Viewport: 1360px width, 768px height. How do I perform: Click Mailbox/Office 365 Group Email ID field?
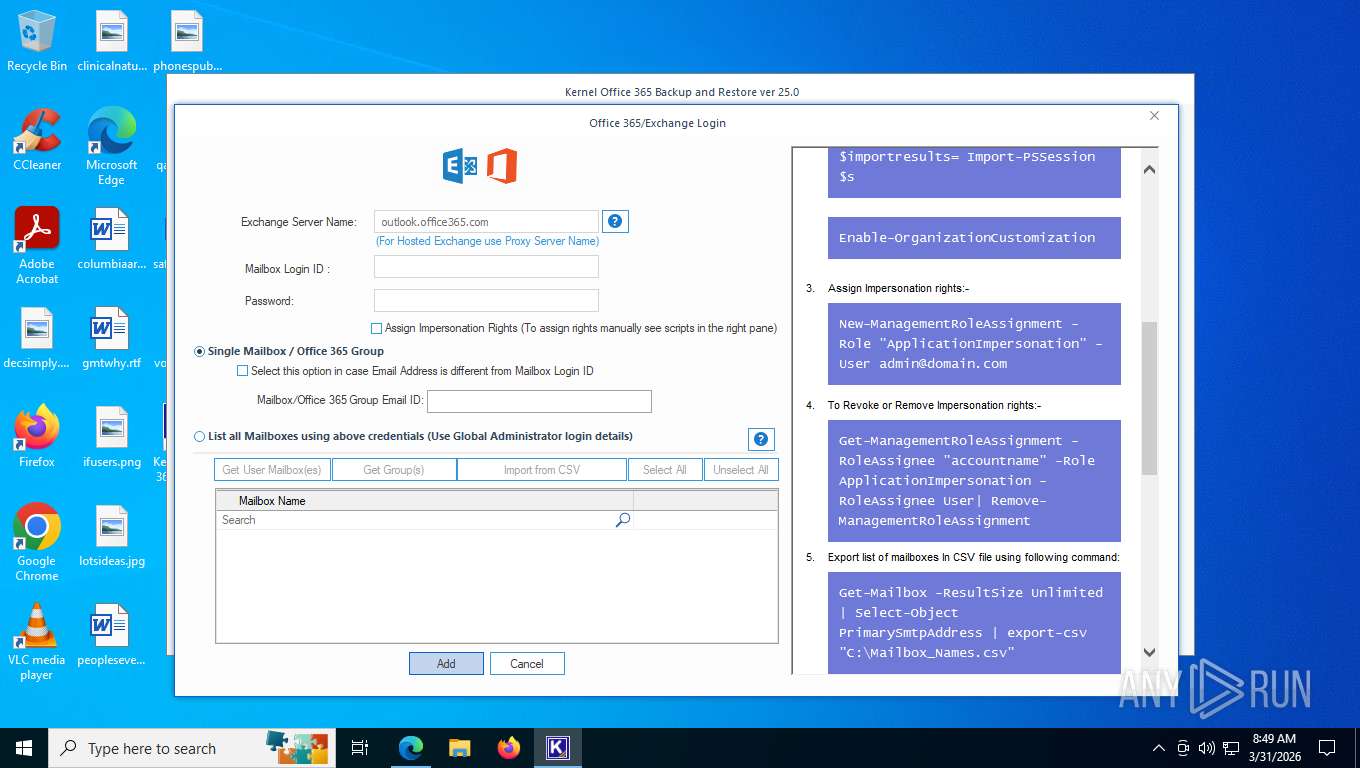coord(539,401)
